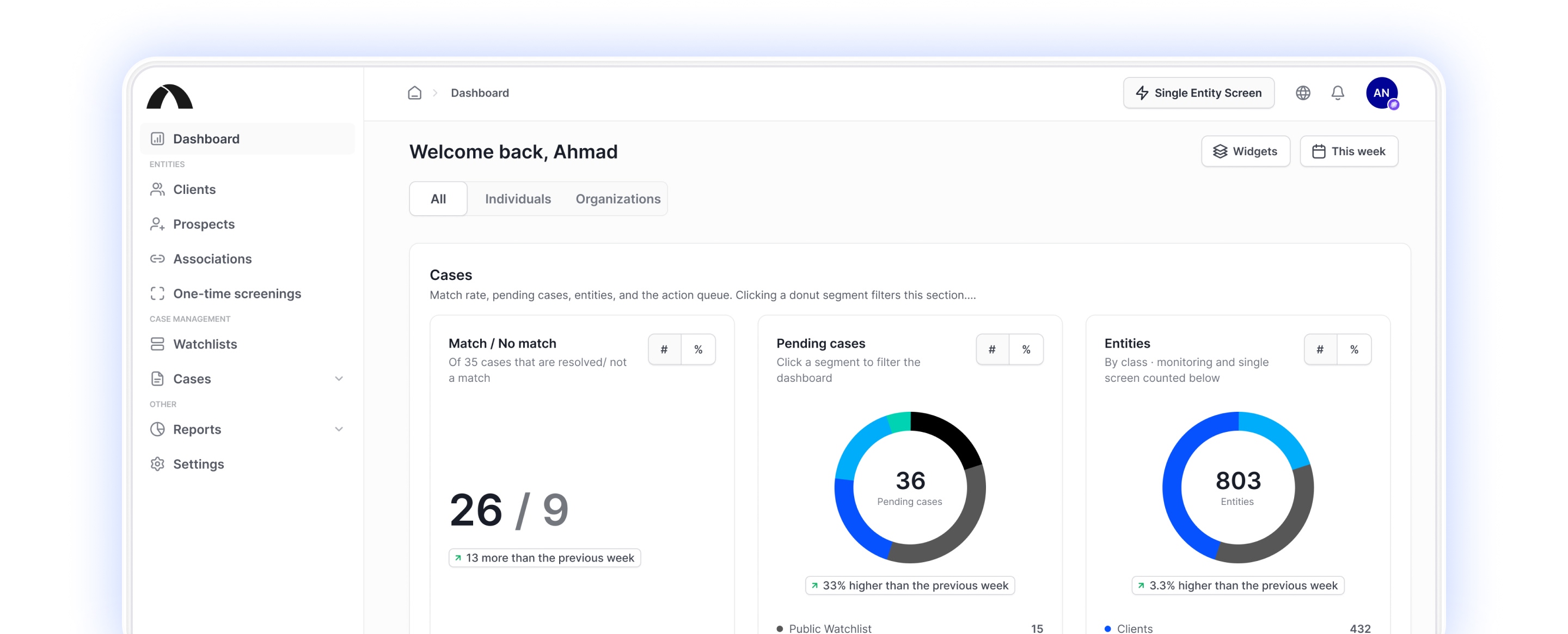
Task: Open the This week date range dropdown
Action: click(x=1349, y=151)
